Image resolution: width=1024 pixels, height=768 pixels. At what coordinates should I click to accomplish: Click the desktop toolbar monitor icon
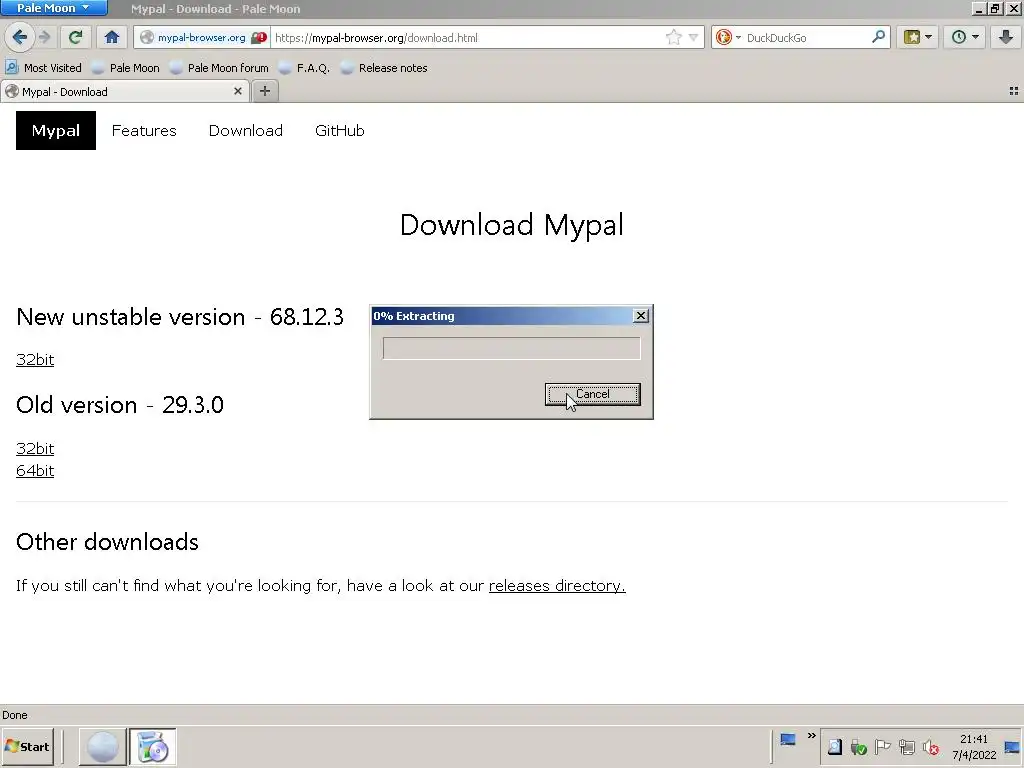[x=788, y=740]
